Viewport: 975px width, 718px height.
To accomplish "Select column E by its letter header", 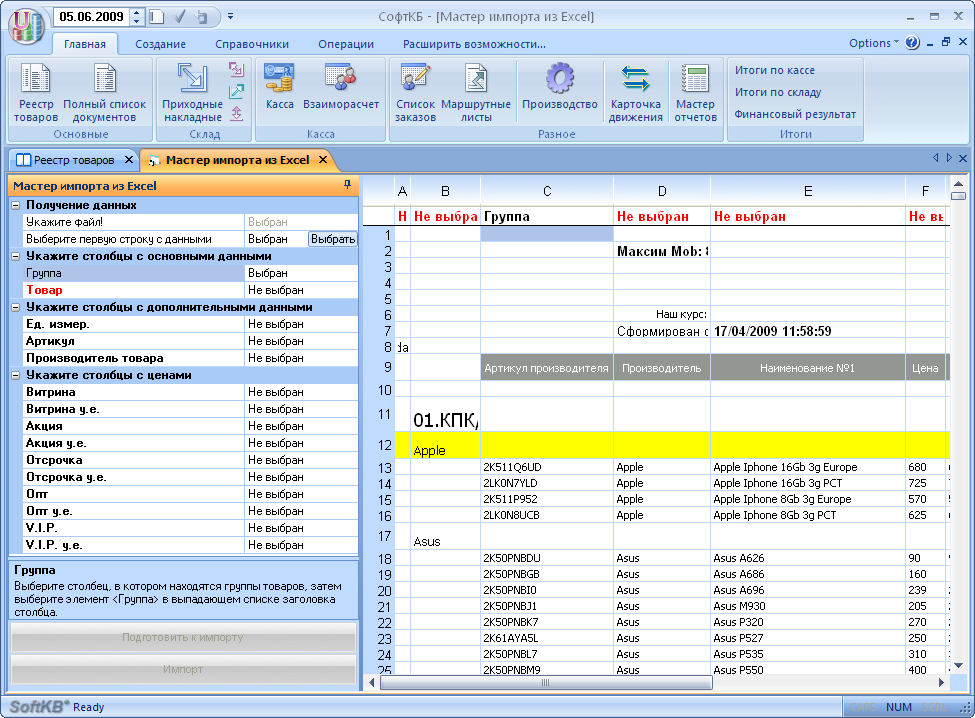I will 808,191.
